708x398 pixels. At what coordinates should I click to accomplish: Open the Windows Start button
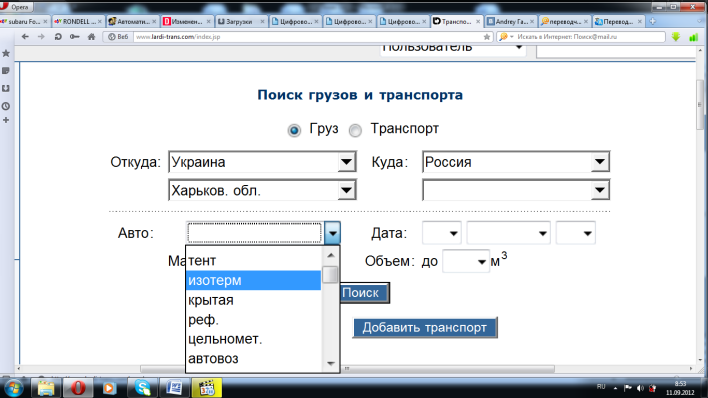pos(14,388)
